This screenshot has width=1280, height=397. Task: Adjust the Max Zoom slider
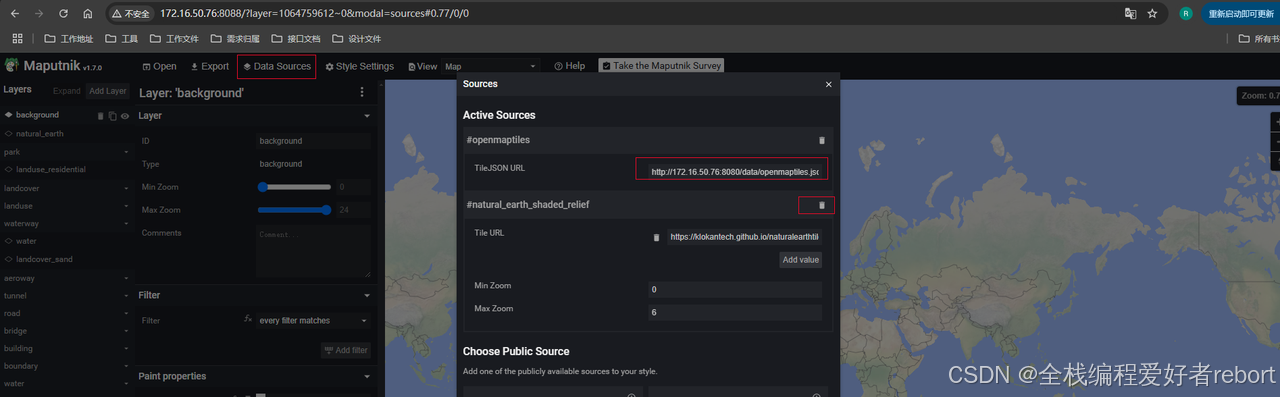point(295,210)
